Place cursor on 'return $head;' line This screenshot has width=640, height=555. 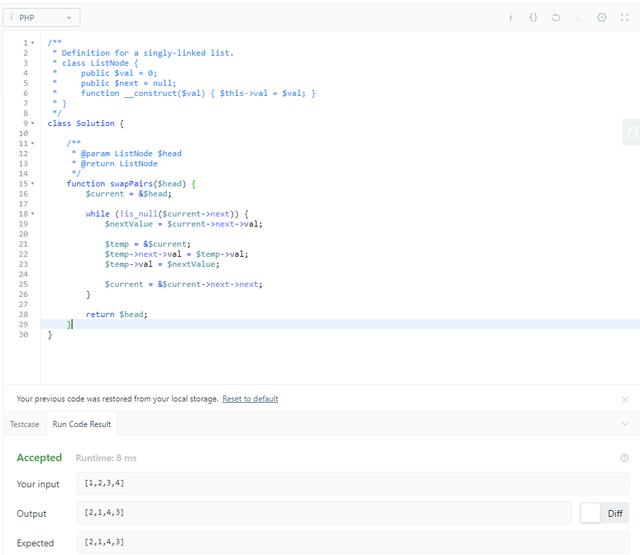coord(116,314)
